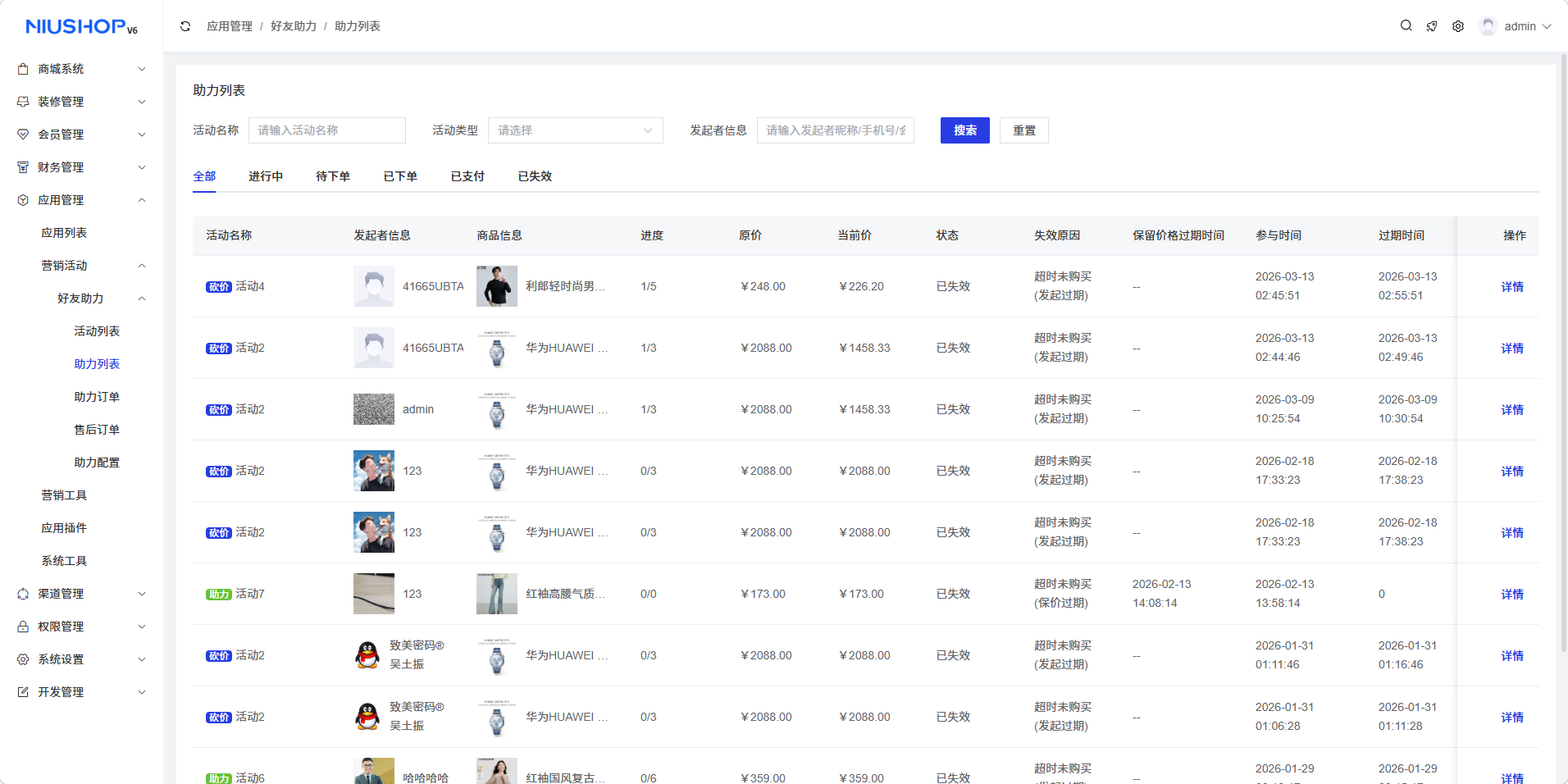Select 助力订单 in the sidebar
This screenshot has height=784, width=1568.
tap(97, 397)
